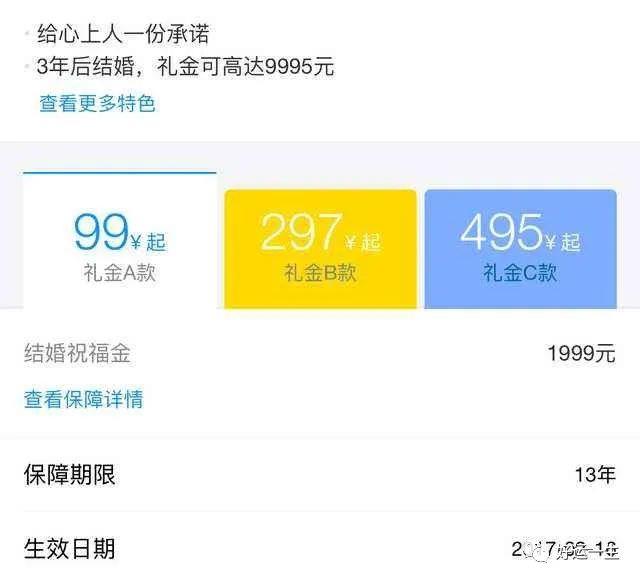
Task: Click the ¥ 起 label beside 495
Action: point(563,242)
